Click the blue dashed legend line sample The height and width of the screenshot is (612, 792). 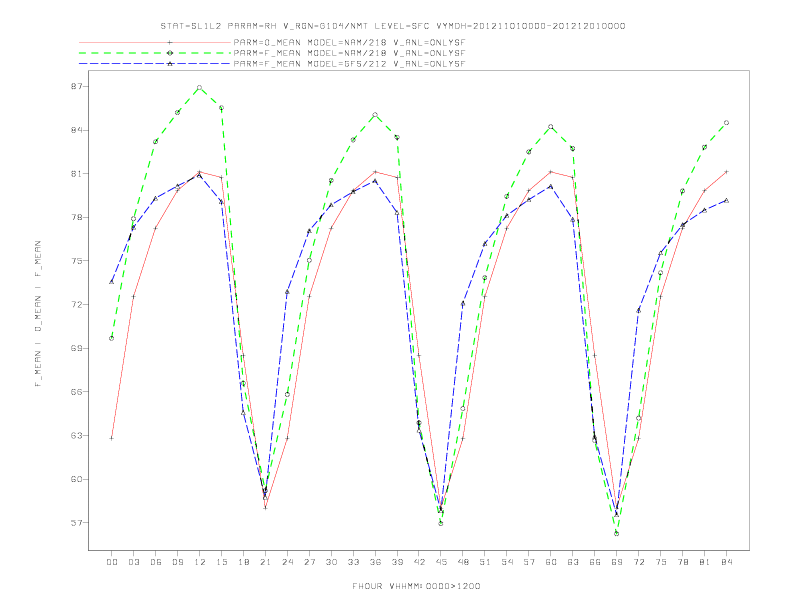[x=155, y=64]
